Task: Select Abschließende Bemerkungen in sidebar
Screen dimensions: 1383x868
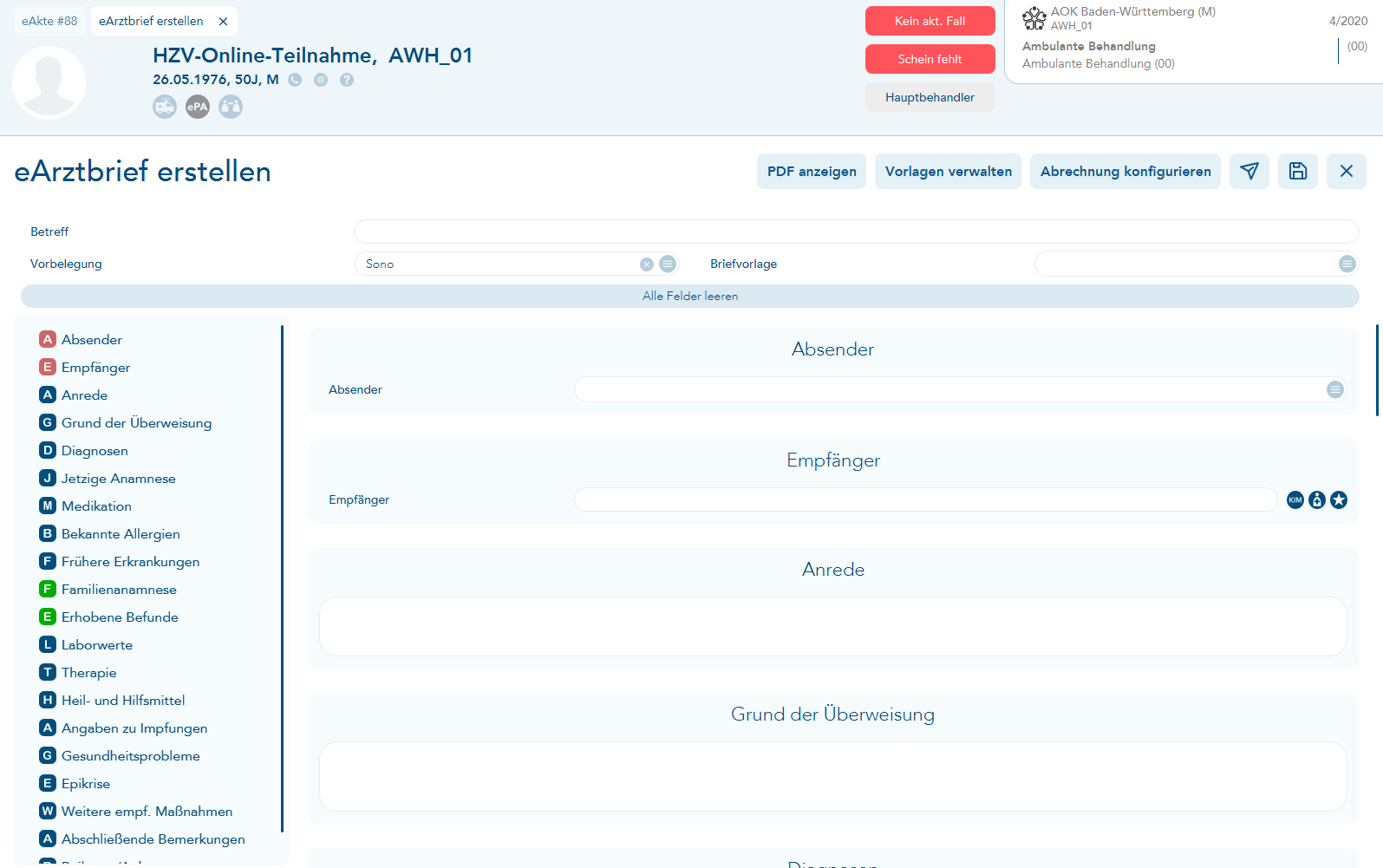Action: tap(142, 839)
